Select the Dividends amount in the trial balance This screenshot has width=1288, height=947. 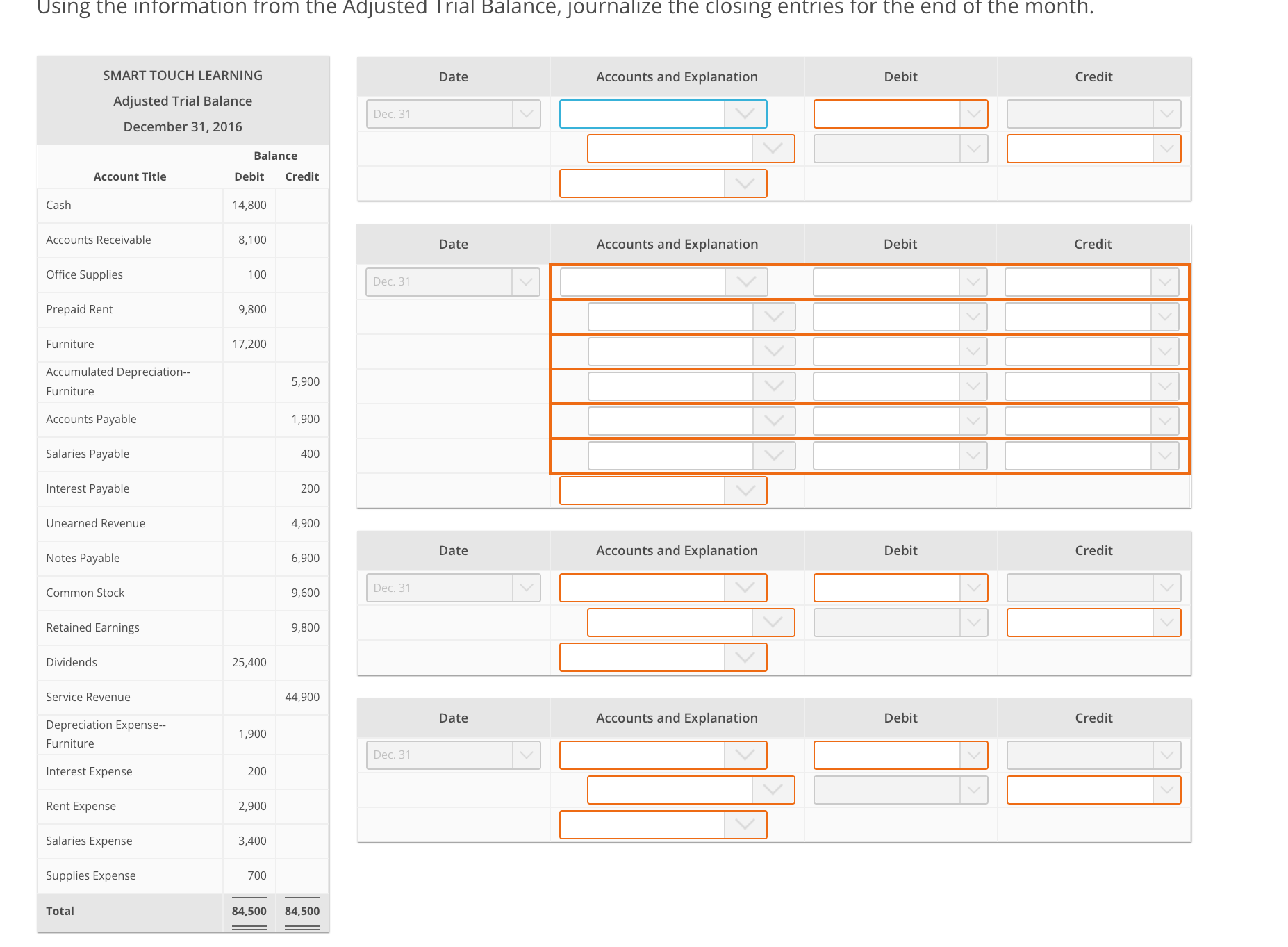(x=249, y=662)
